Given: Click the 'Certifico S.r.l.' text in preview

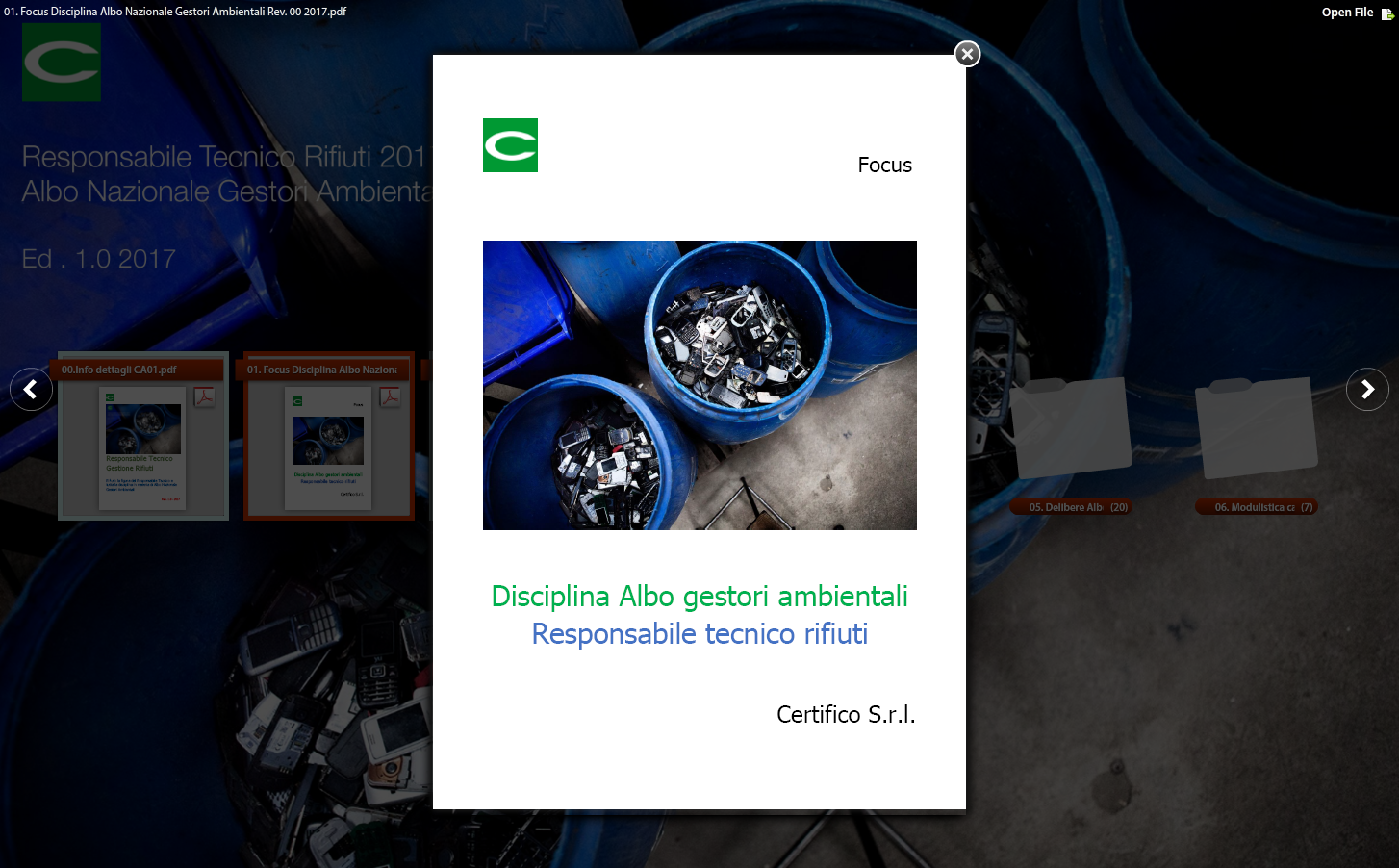Looking at the screenshot, I should 845,715.
